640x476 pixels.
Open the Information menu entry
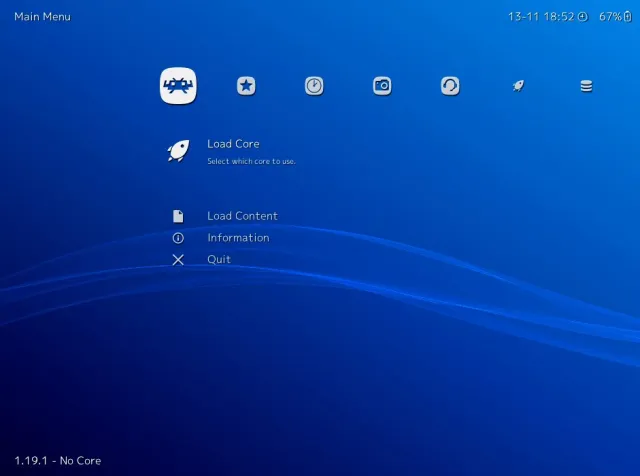click(x=238, y=238)
